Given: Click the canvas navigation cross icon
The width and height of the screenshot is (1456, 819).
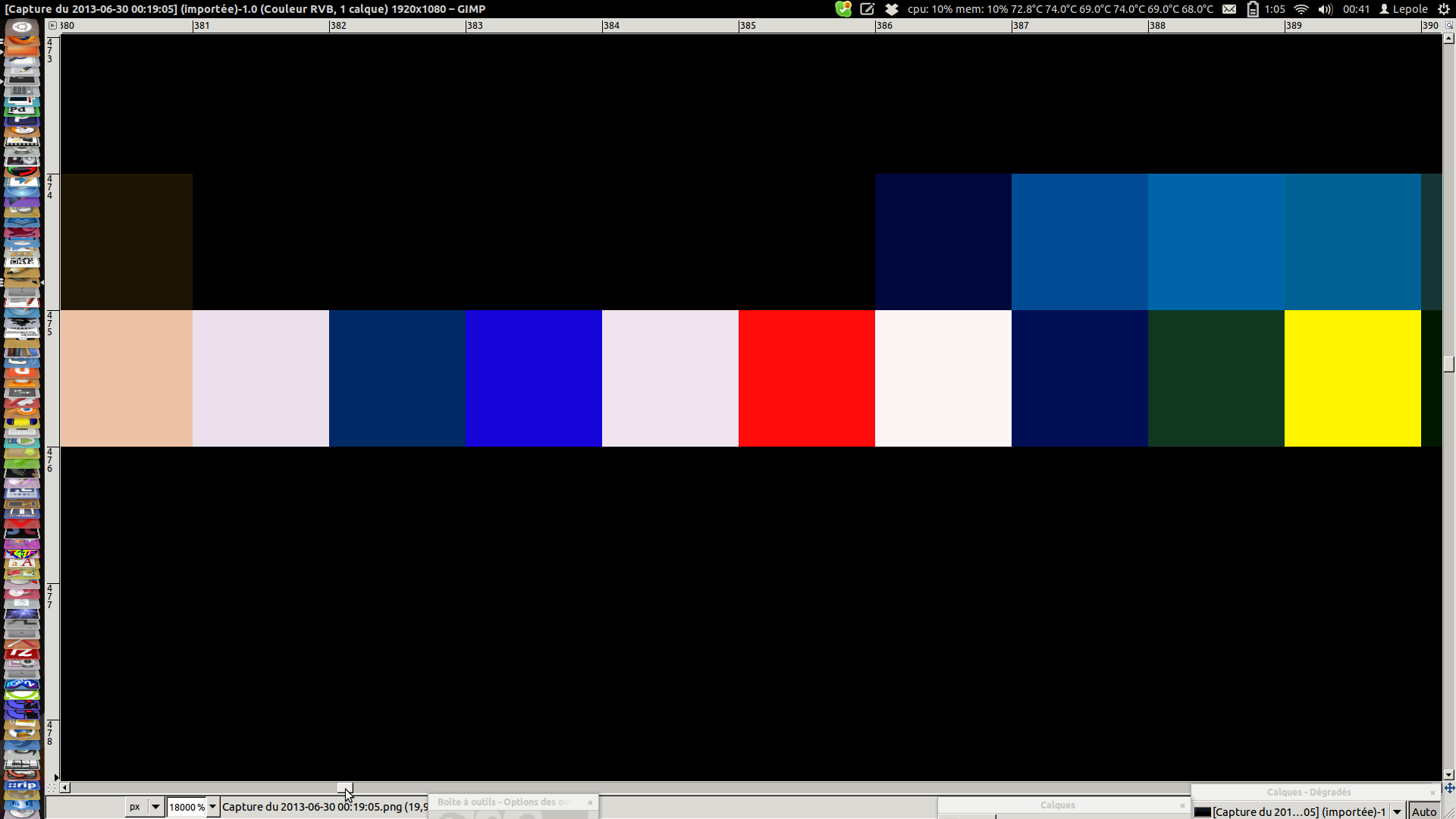Looking at the screenshot, I should click(x=1449, y=788).
